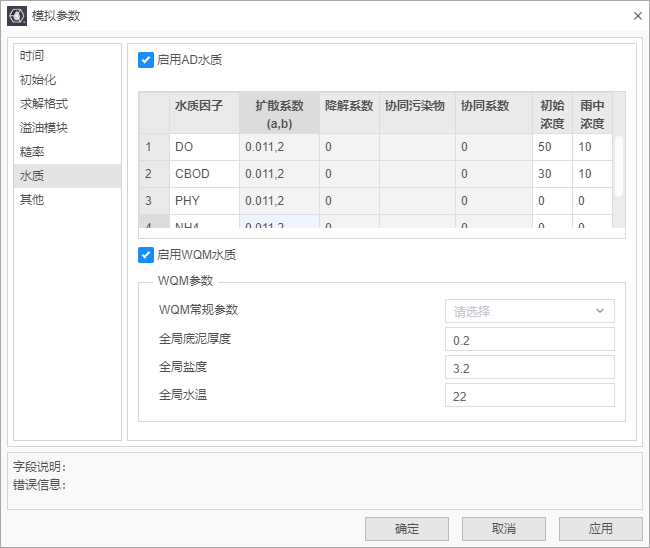Select the DO initial concentration cell
The width and height of the screenshot is (650, 548).
pos(552,147)
